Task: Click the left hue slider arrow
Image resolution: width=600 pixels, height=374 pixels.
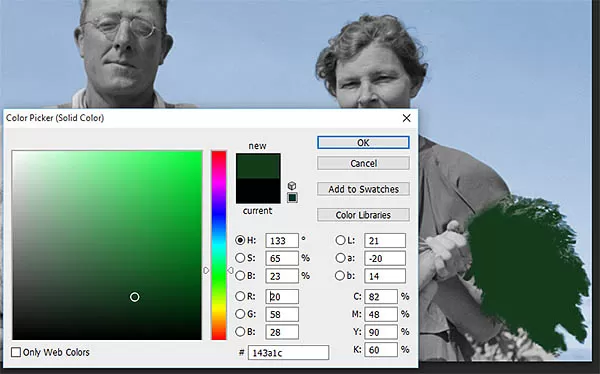Action: click(206, 270)
